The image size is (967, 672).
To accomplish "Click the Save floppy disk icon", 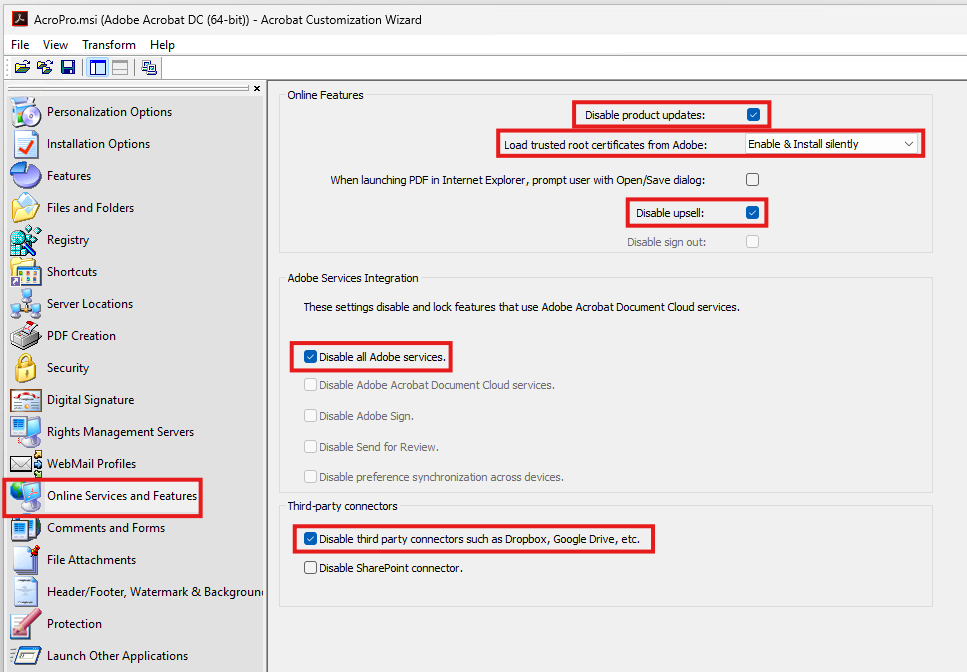I will tap(68, 67).
